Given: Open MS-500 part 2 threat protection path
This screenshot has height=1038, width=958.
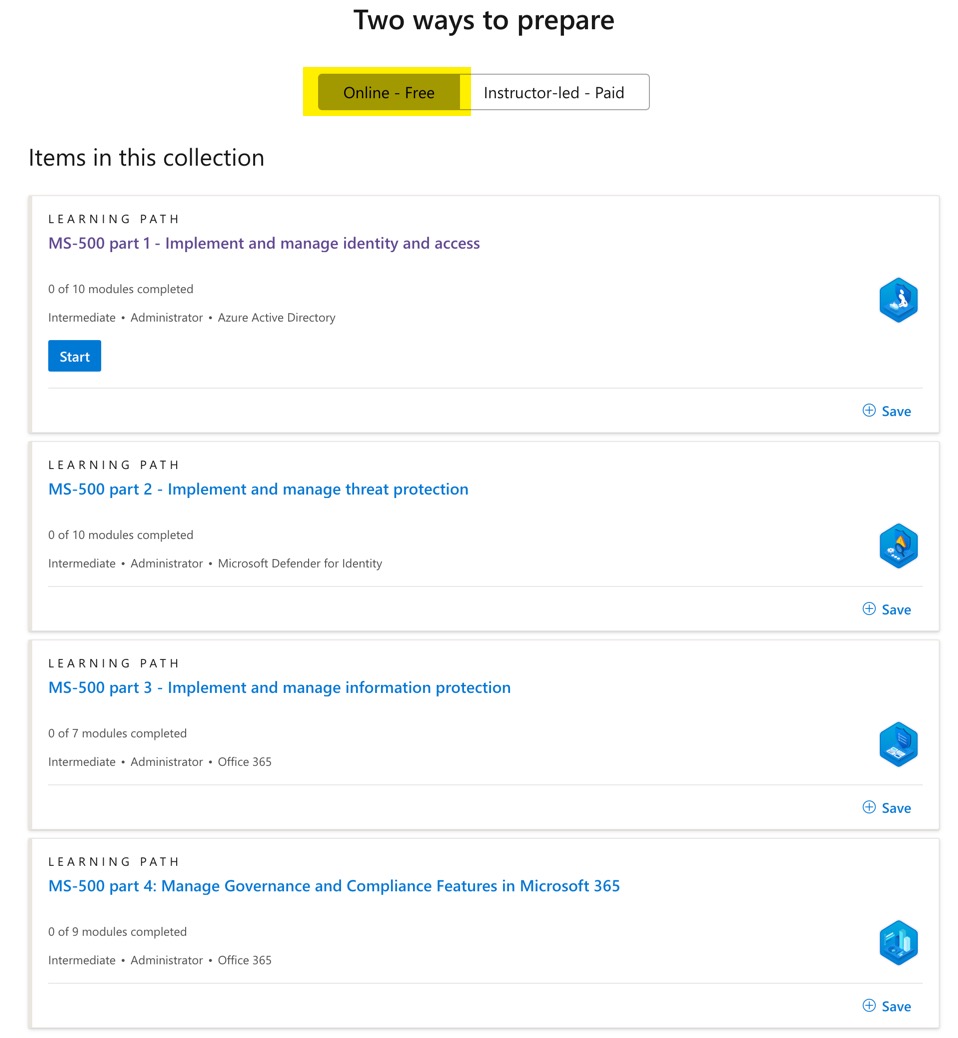Looking at the screenshot, I should (258, 489).
